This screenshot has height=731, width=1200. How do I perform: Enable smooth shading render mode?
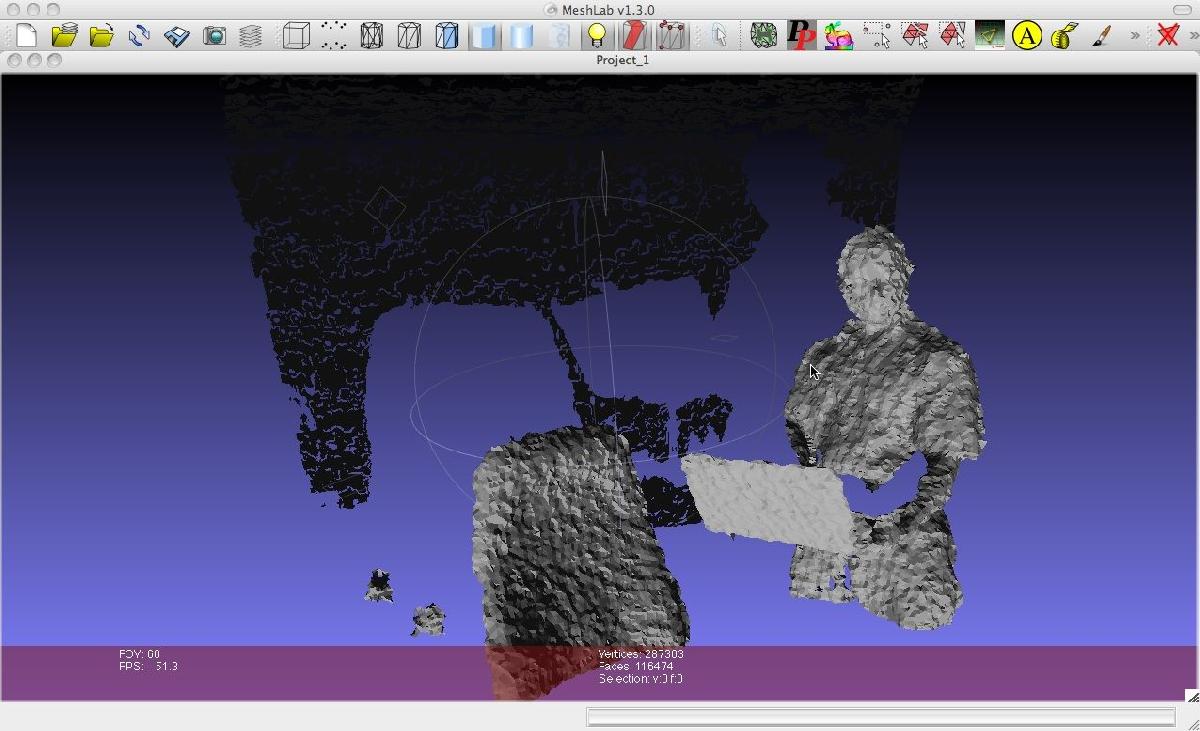pos(521,36)
